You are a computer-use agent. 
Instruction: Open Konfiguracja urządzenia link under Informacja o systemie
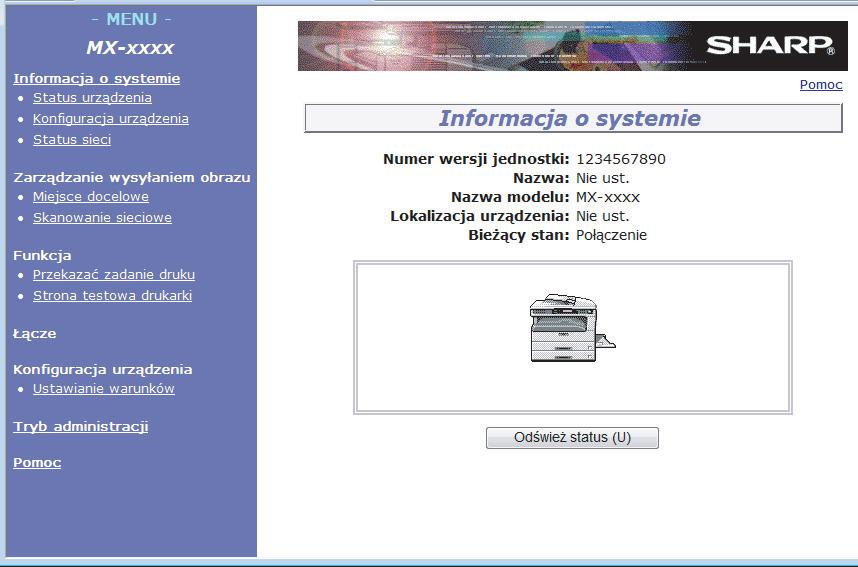(x=111, y=118)
